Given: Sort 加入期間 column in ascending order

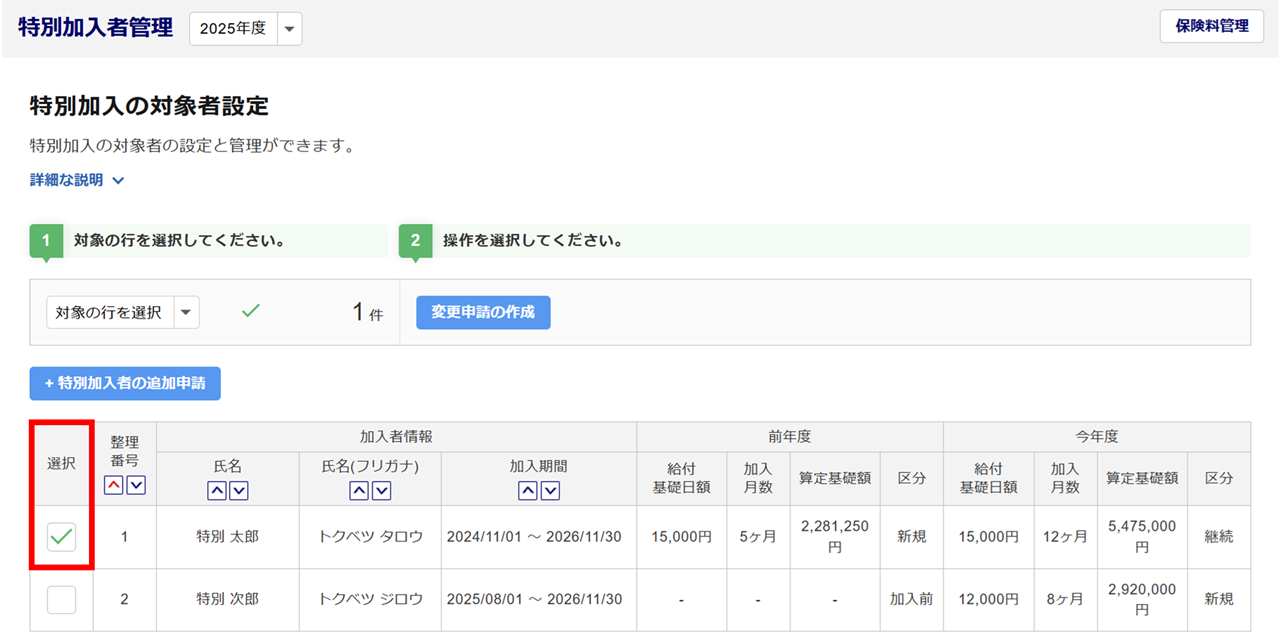Looking at the screenshot, I should [x=528, y=490].
